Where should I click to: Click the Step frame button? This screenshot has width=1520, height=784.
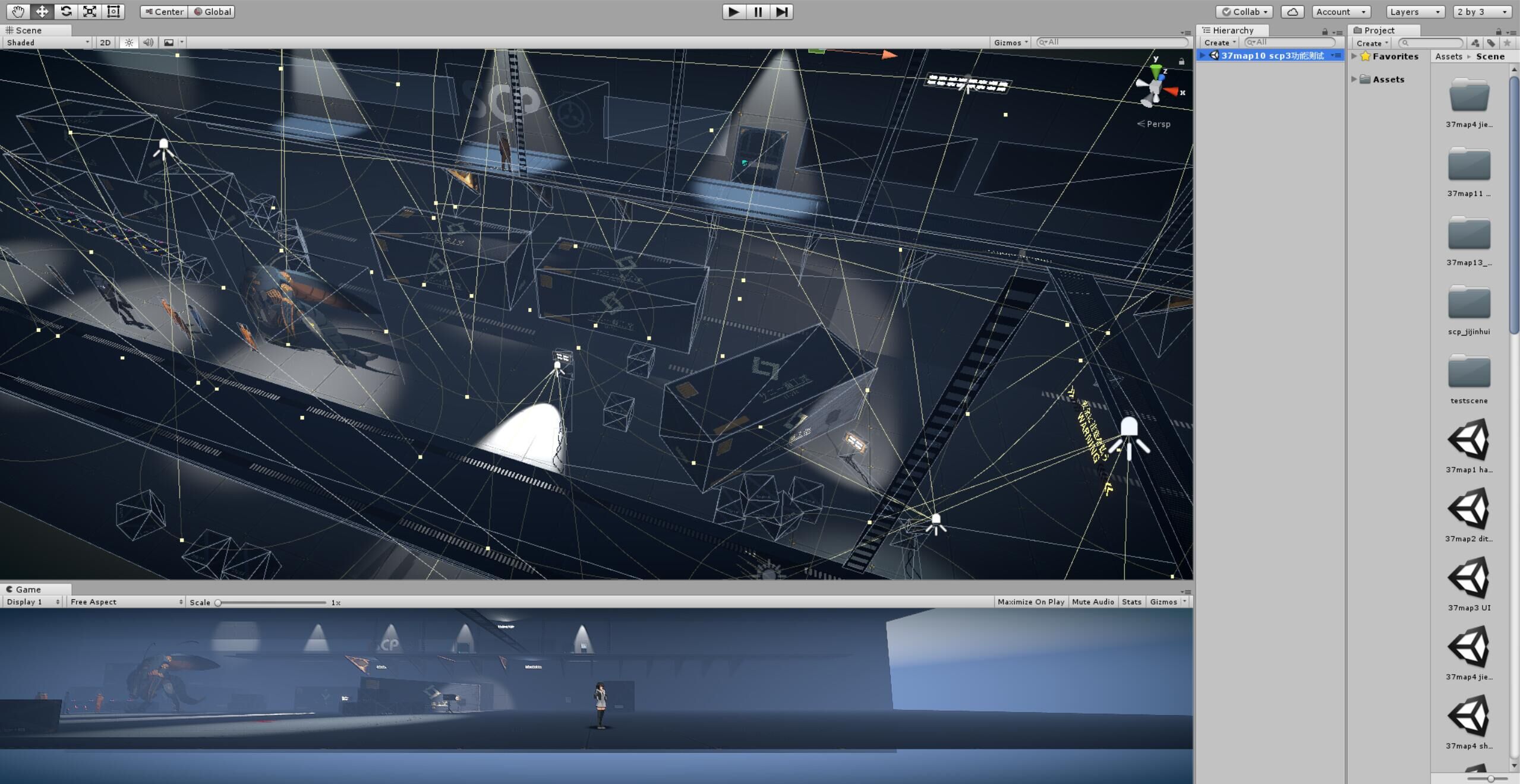(781, 11)
